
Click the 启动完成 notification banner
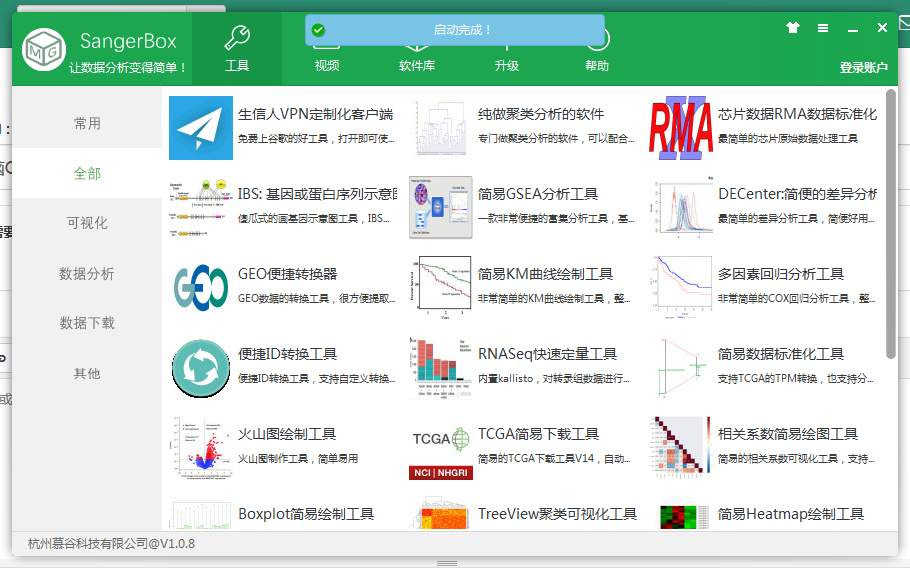455,30
